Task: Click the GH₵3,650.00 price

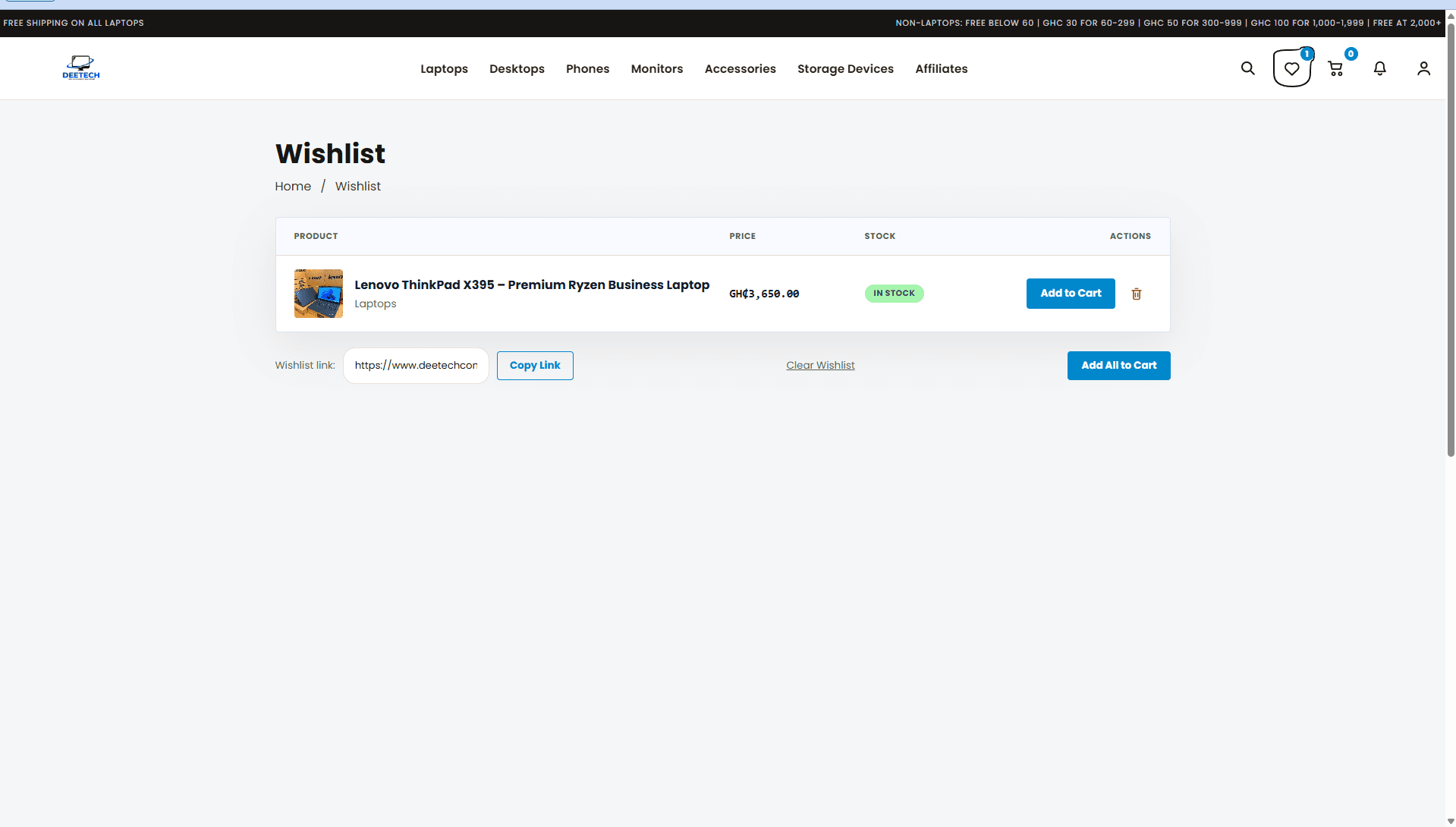Action: tap(764, 294)
